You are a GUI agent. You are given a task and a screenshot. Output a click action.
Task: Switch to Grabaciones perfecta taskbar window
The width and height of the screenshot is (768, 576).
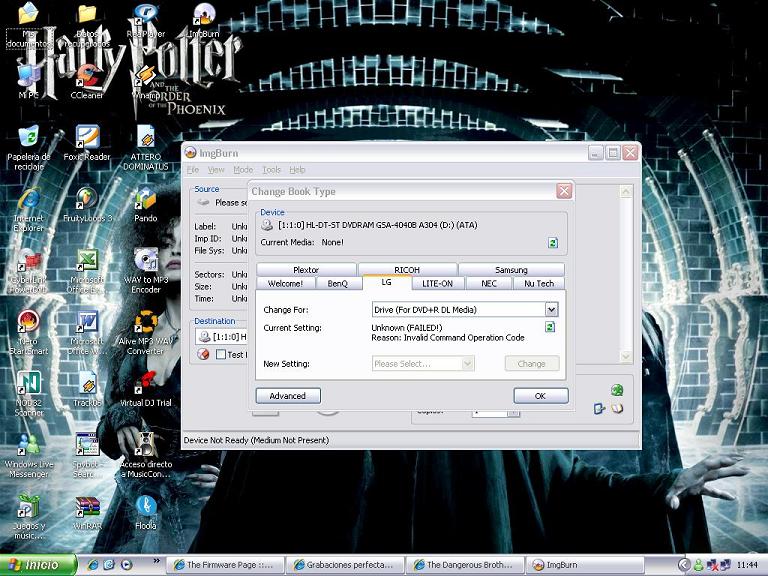pos(346,565)
